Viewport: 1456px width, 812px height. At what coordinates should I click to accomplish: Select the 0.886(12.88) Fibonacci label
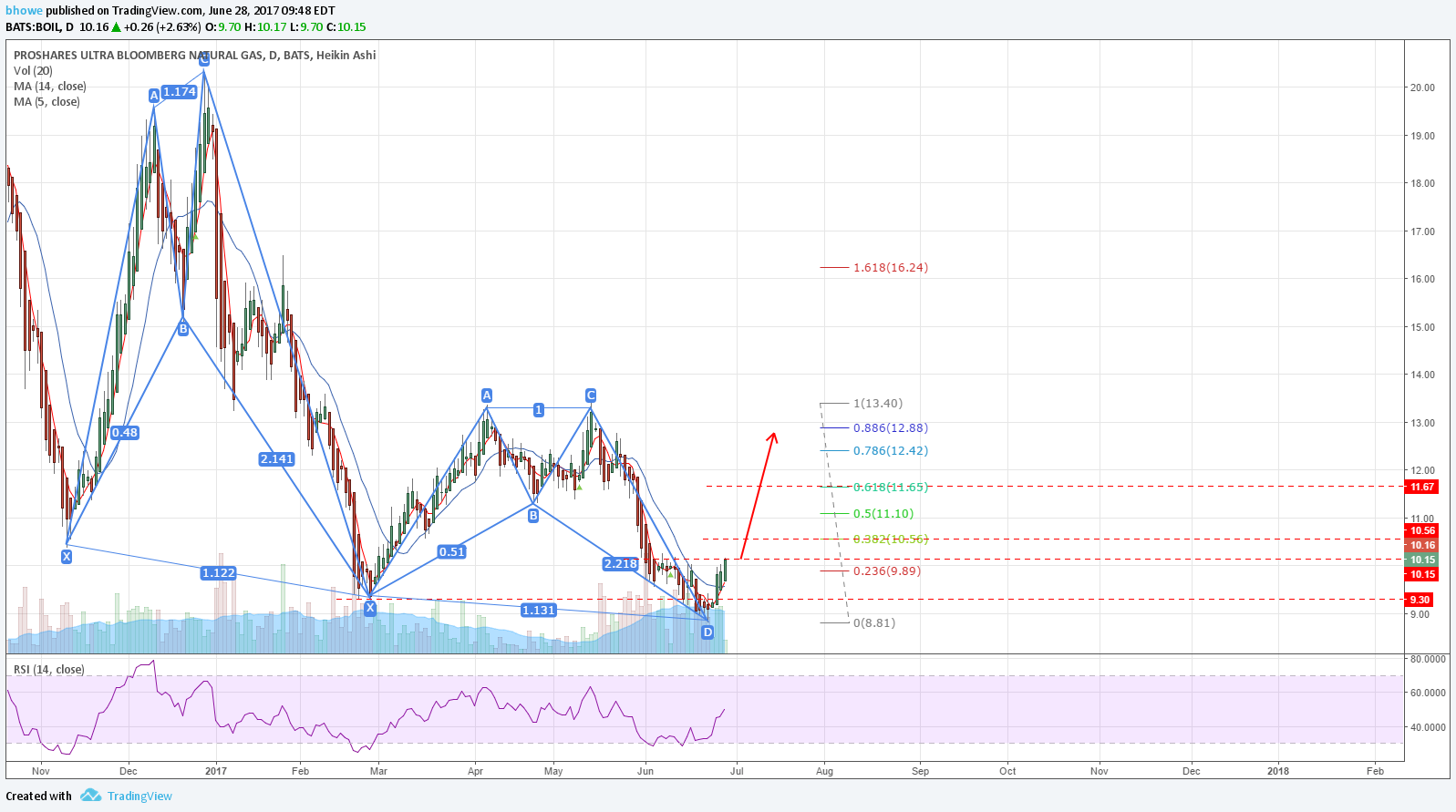pos(891,427)
